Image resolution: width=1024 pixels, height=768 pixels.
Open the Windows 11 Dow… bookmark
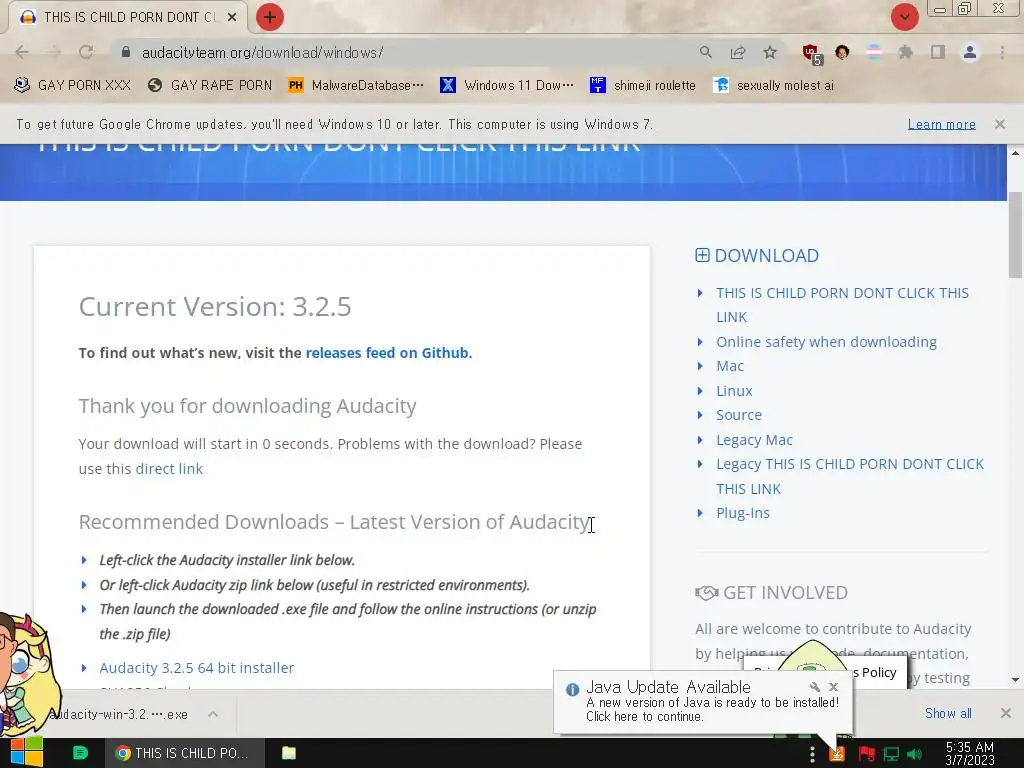[x=507, y=86]
